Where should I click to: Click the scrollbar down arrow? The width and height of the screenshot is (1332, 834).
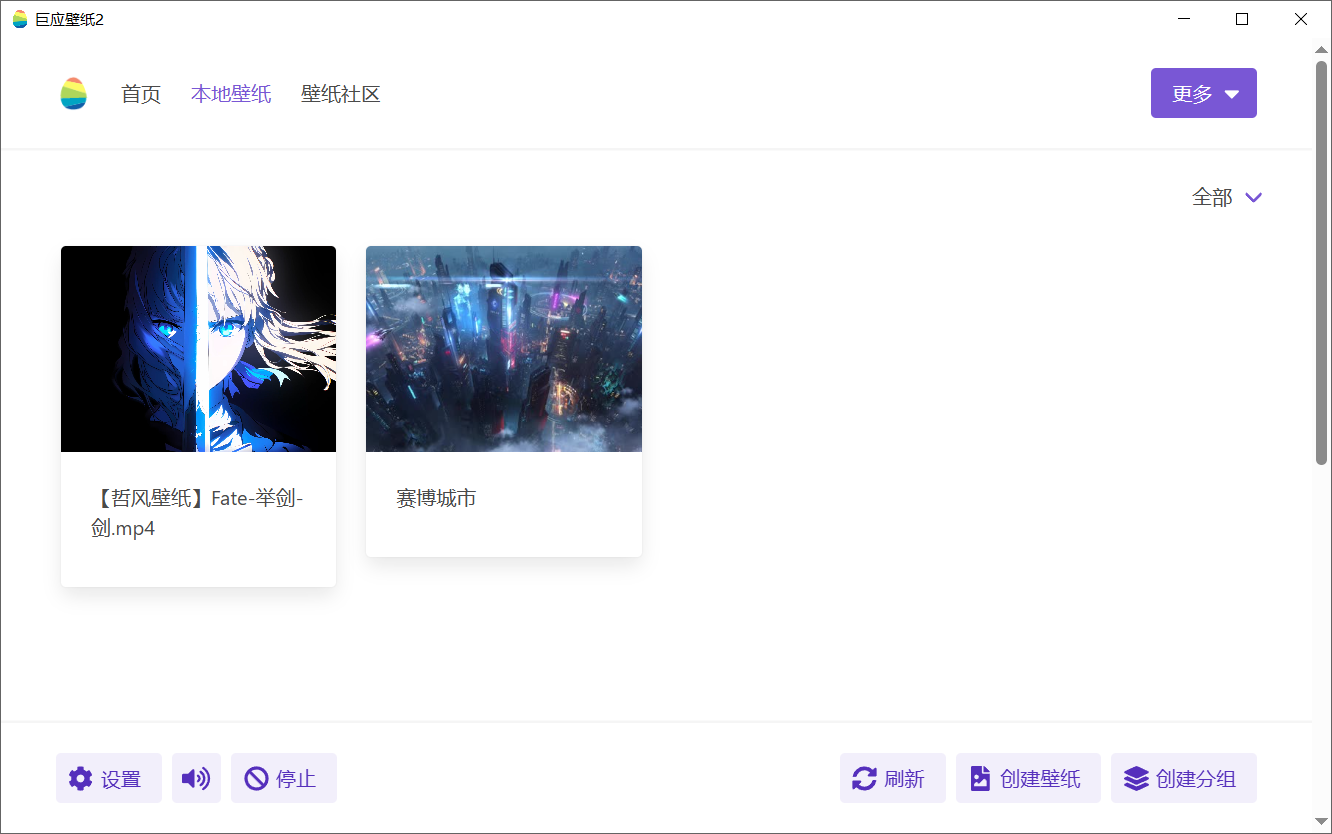point(1322,821)
